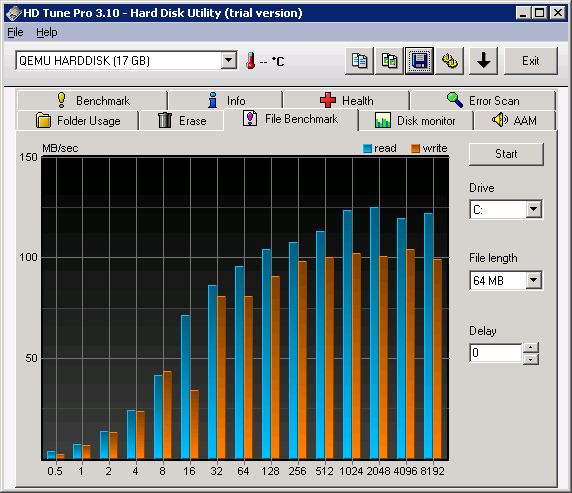Click the blue read legend swatch
The width and height of the screenshot is (572, 493).
(x=367, y=148)
